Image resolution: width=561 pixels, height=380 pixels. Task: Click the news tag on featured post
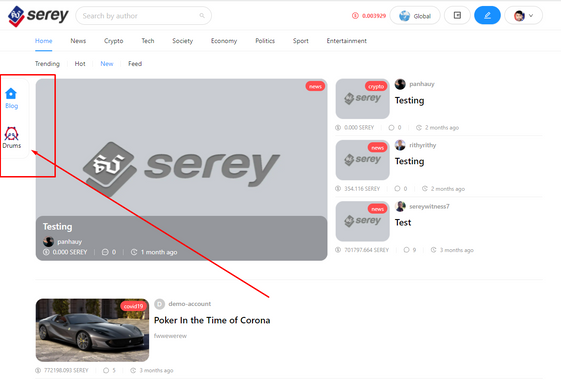[x=315, y=86]
